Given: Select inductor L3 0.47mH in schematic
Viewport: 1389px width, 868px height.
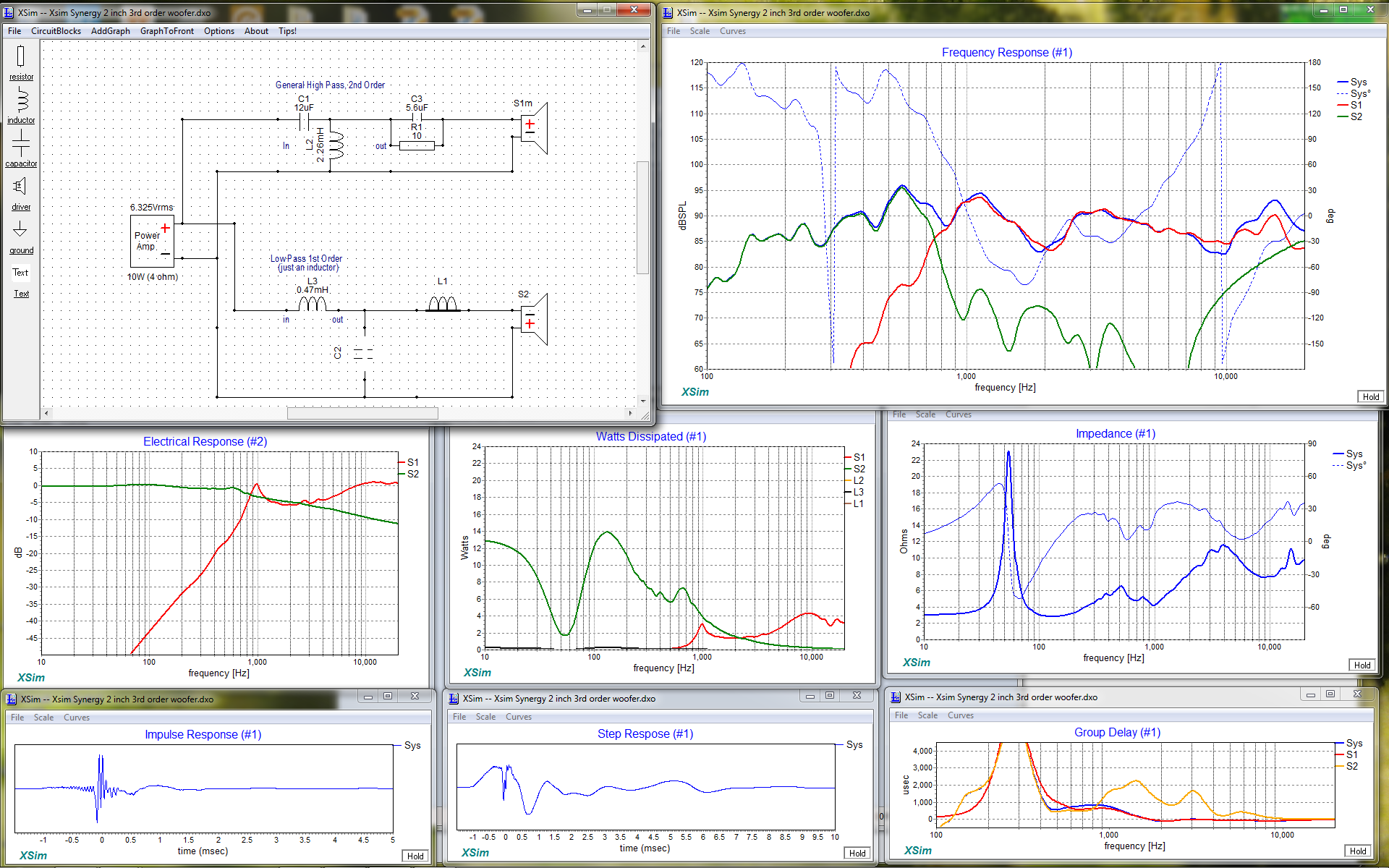Looking at the screenshot, I should coord(312,304).
